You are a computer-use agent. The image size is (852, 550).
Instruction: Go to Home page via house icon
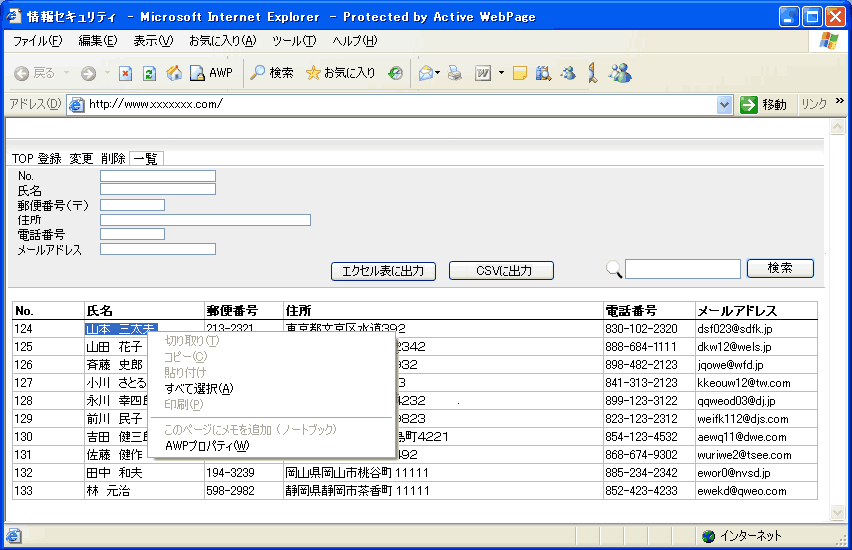[x=174, y=73]
